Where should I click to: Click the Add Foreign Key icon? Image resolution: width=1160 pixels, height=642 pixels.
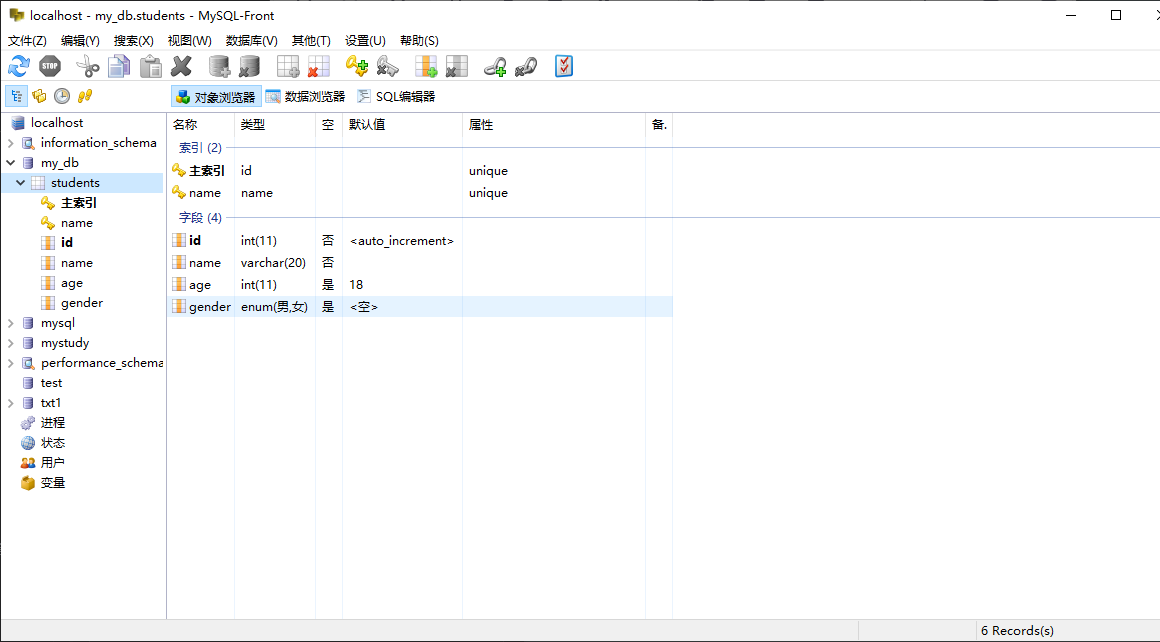click(x=494, y=66)
